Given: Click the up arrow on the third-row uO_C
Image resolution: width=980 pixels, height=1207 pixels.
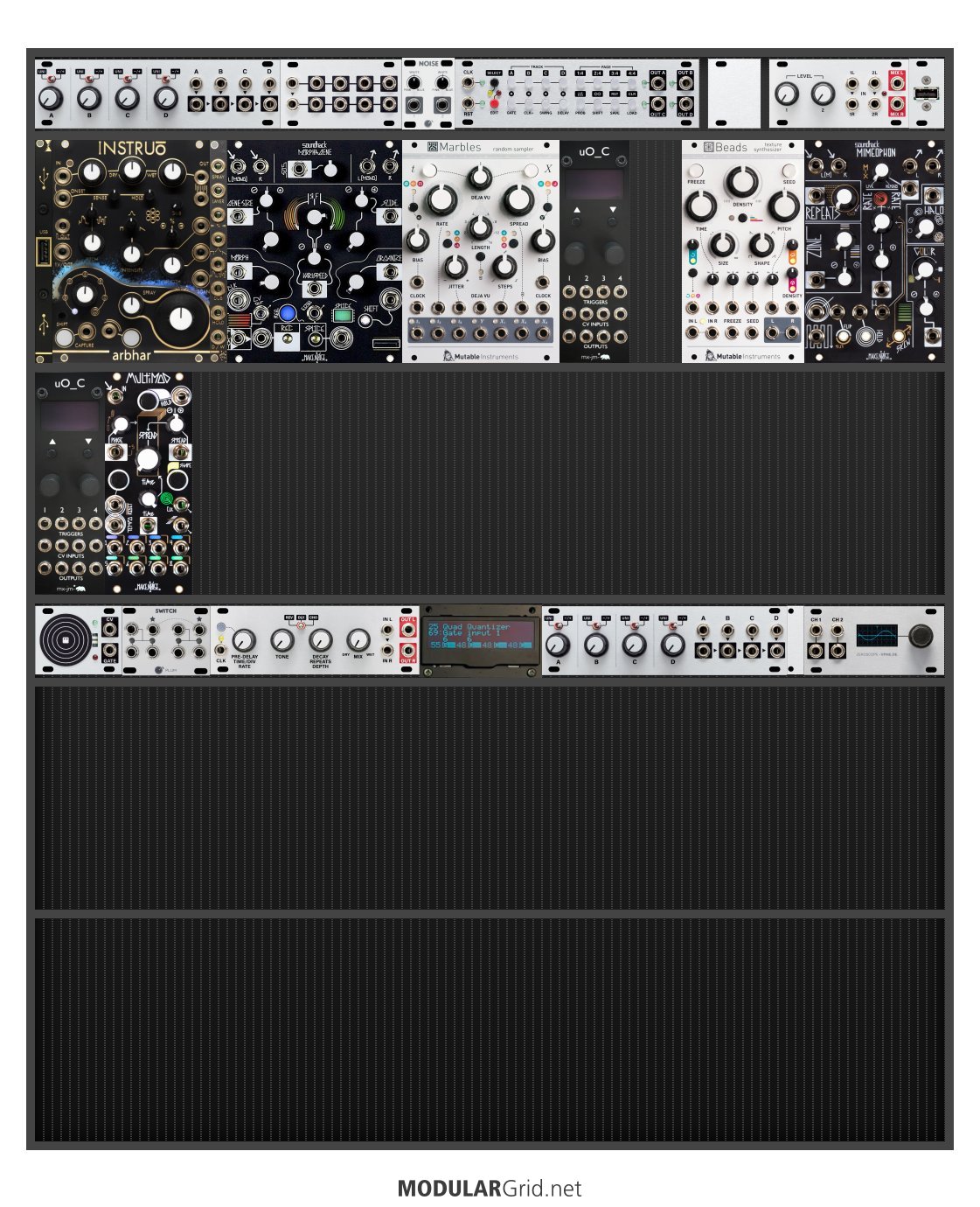Looking at the screenshot, I should (52, 443).
